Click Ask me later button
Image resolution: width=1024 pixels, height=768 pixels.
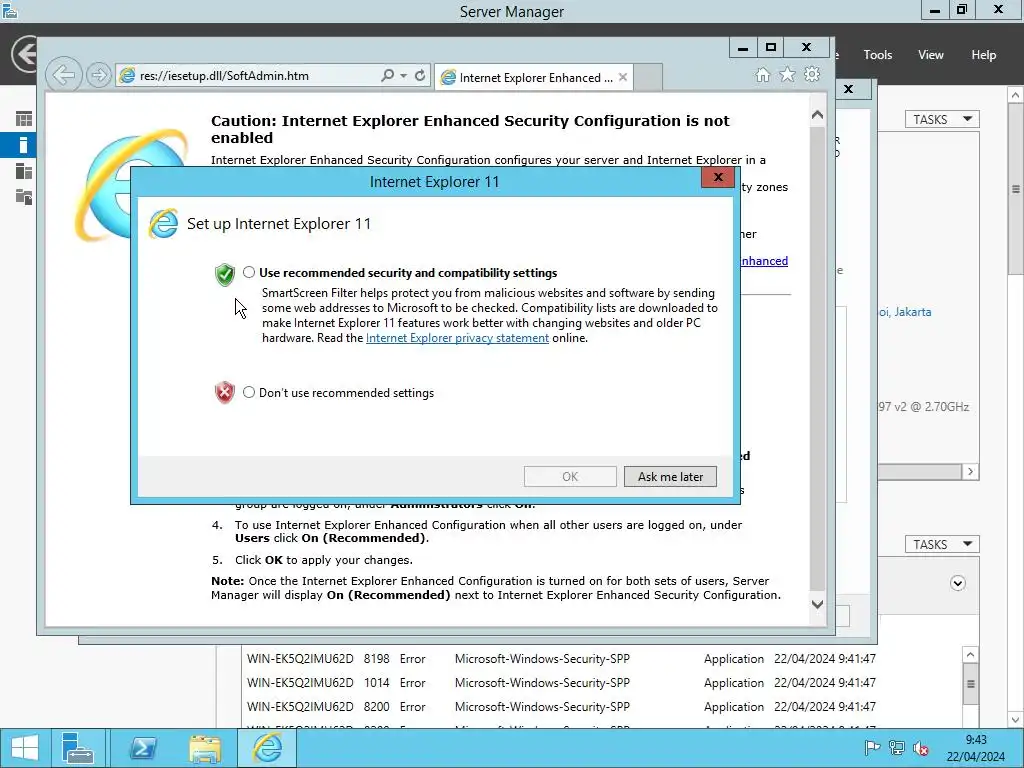point(670,477)
